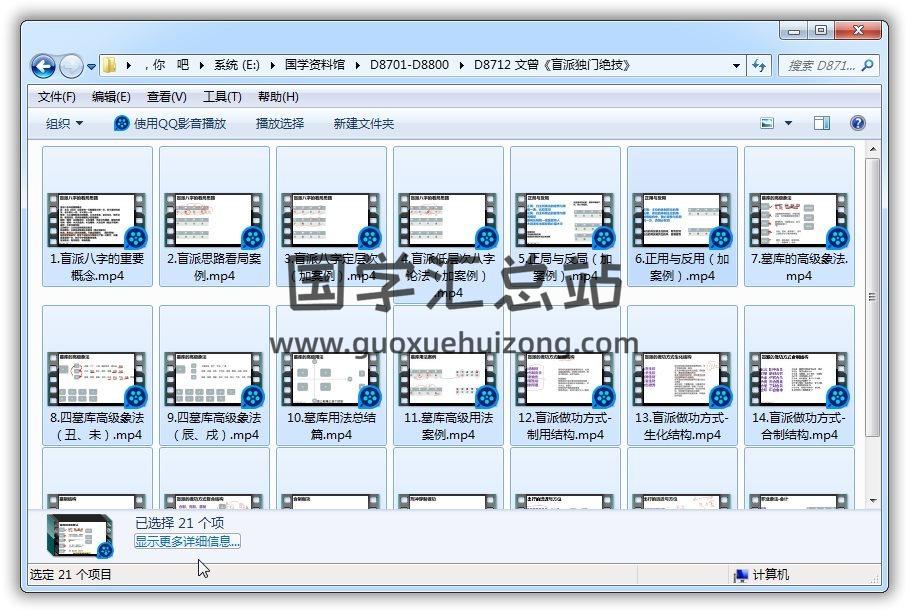Select video 3.盲派八字定层次 thumbnail
The image size is (909, 613).
pos(331,220)
